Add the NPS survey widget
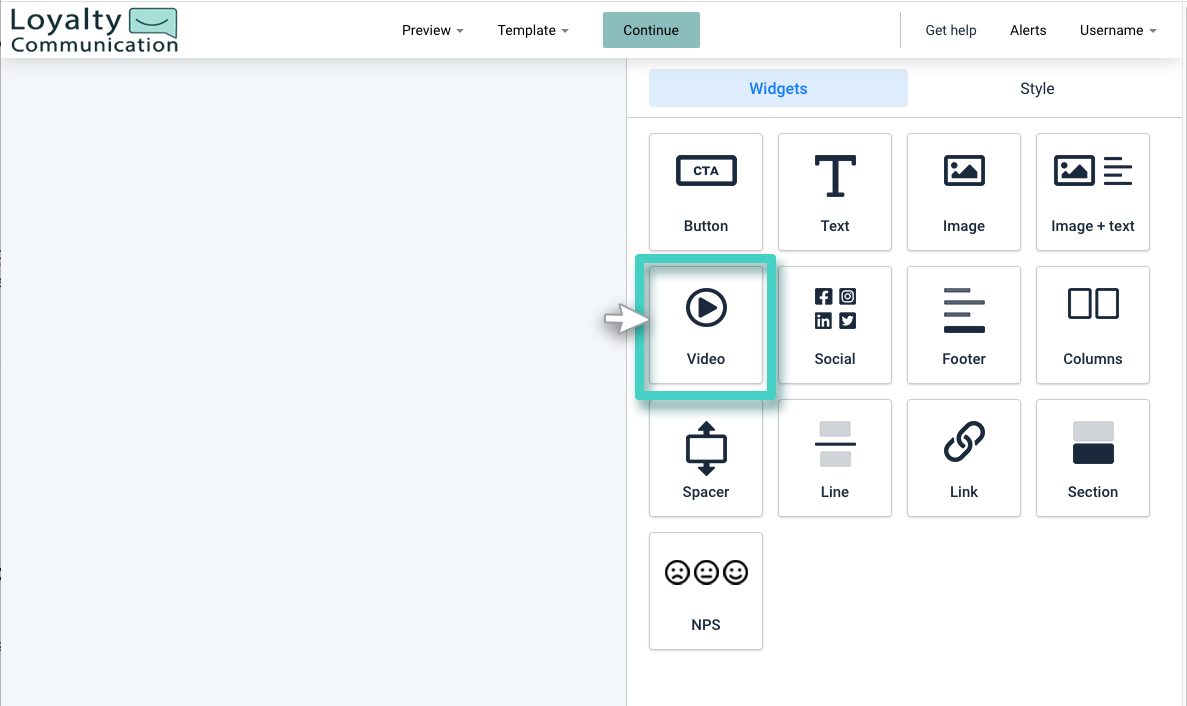The width and height of the screenshot is (1187, 706). click(x=706, y=591)
